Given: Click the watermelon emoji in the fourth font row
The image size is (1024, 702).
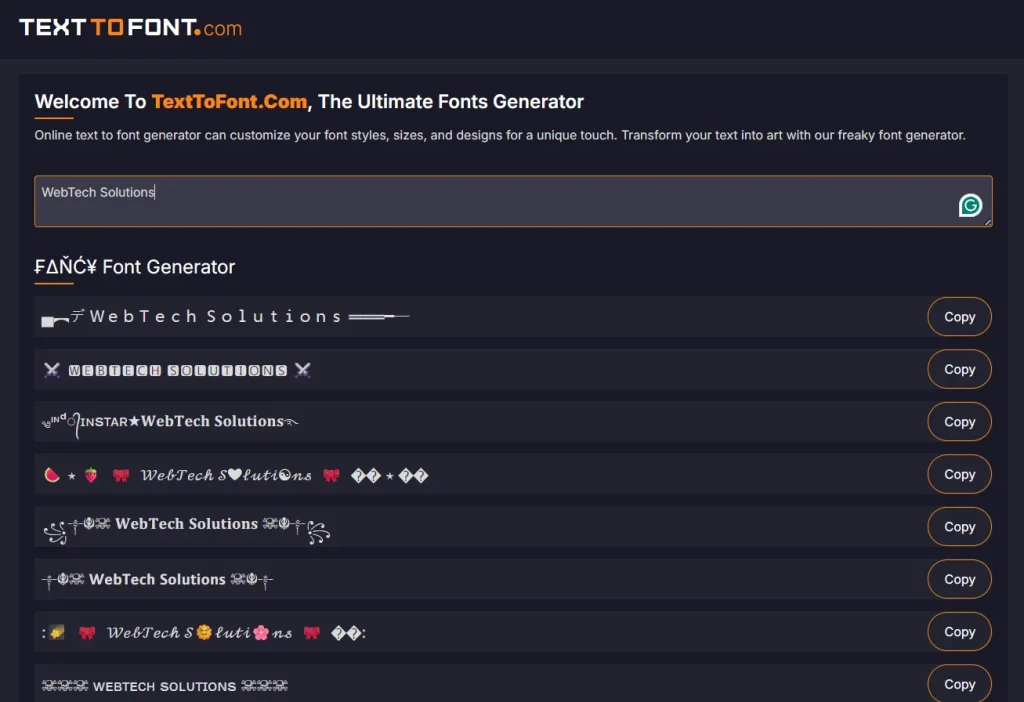Looking at the screenshot, I should tap(52, 475).
